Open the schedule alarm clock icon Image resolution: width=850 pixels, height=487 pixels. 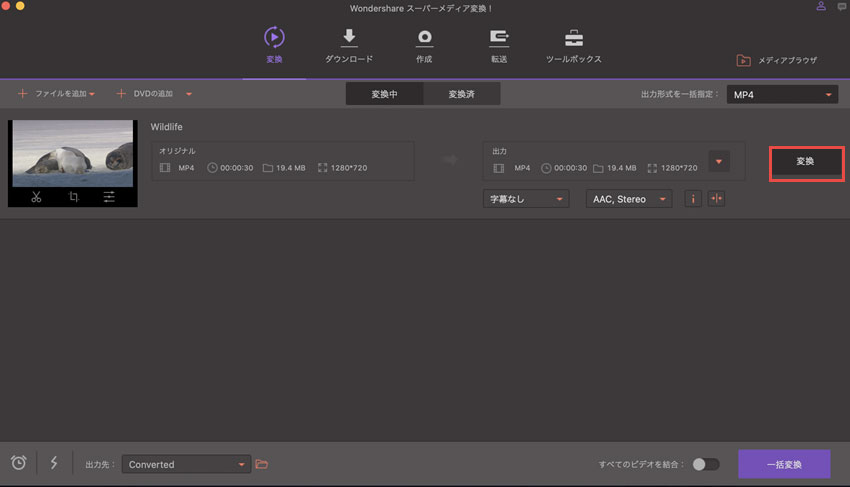(18, 463)
